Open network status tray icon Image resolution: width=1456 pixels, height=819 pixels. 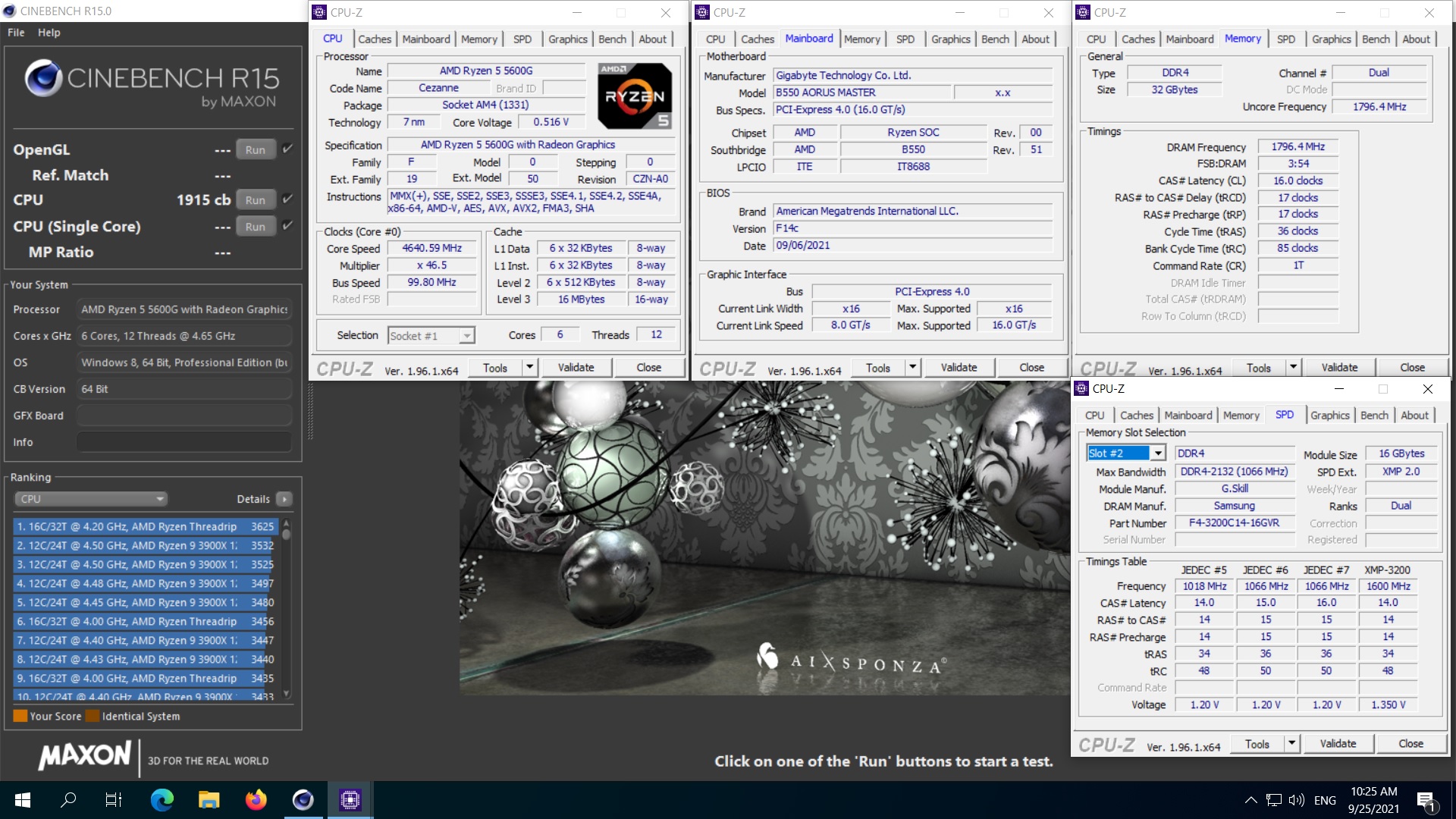point(1274,800)
